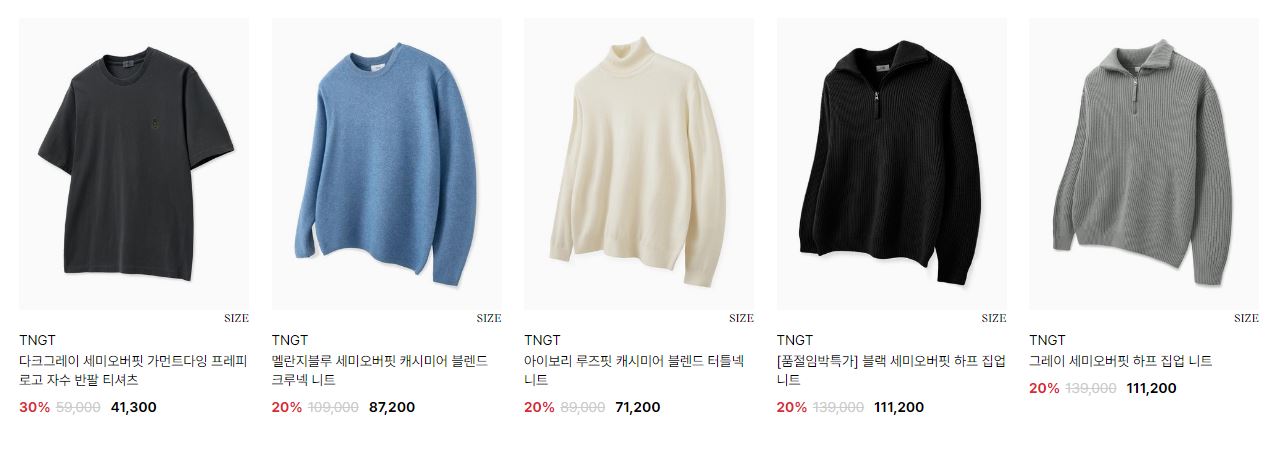This screenshot has height=452, width=1268.
Task: Open product title 다크그레이 세미오버핏 가먼트다잉 티셔츠
Action: tap(133, 371)
